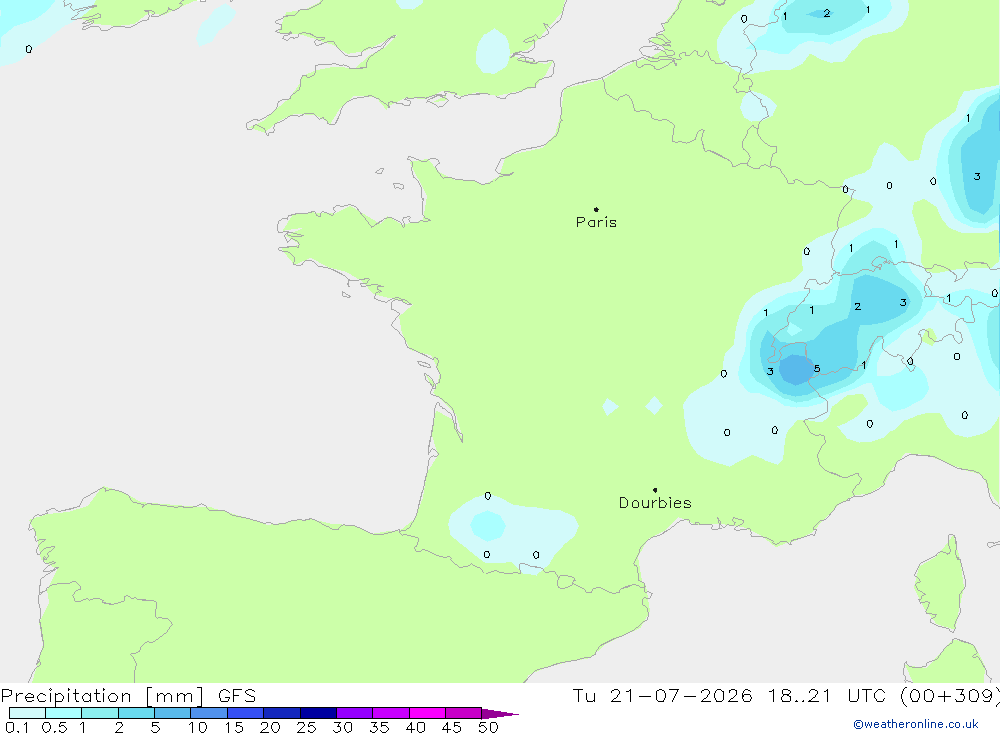
Task: Click the value 2 at the top of the map
Action: [x=827, y=13]
